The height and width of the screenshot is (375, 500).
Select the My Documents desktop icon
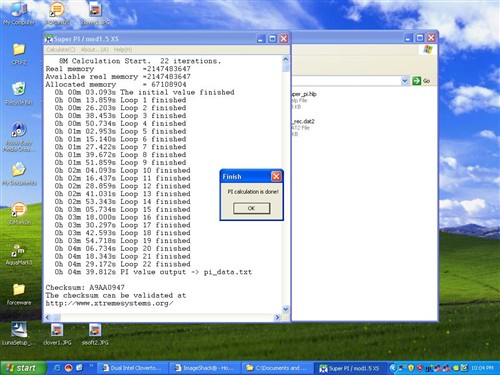(19, 174)
